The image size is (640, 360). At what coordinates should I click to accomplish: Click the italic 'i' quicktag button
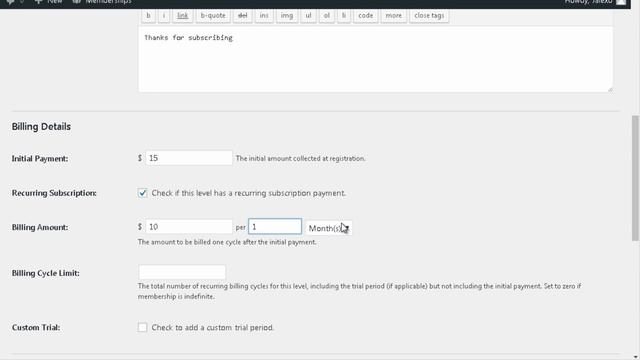click(164, 16)
